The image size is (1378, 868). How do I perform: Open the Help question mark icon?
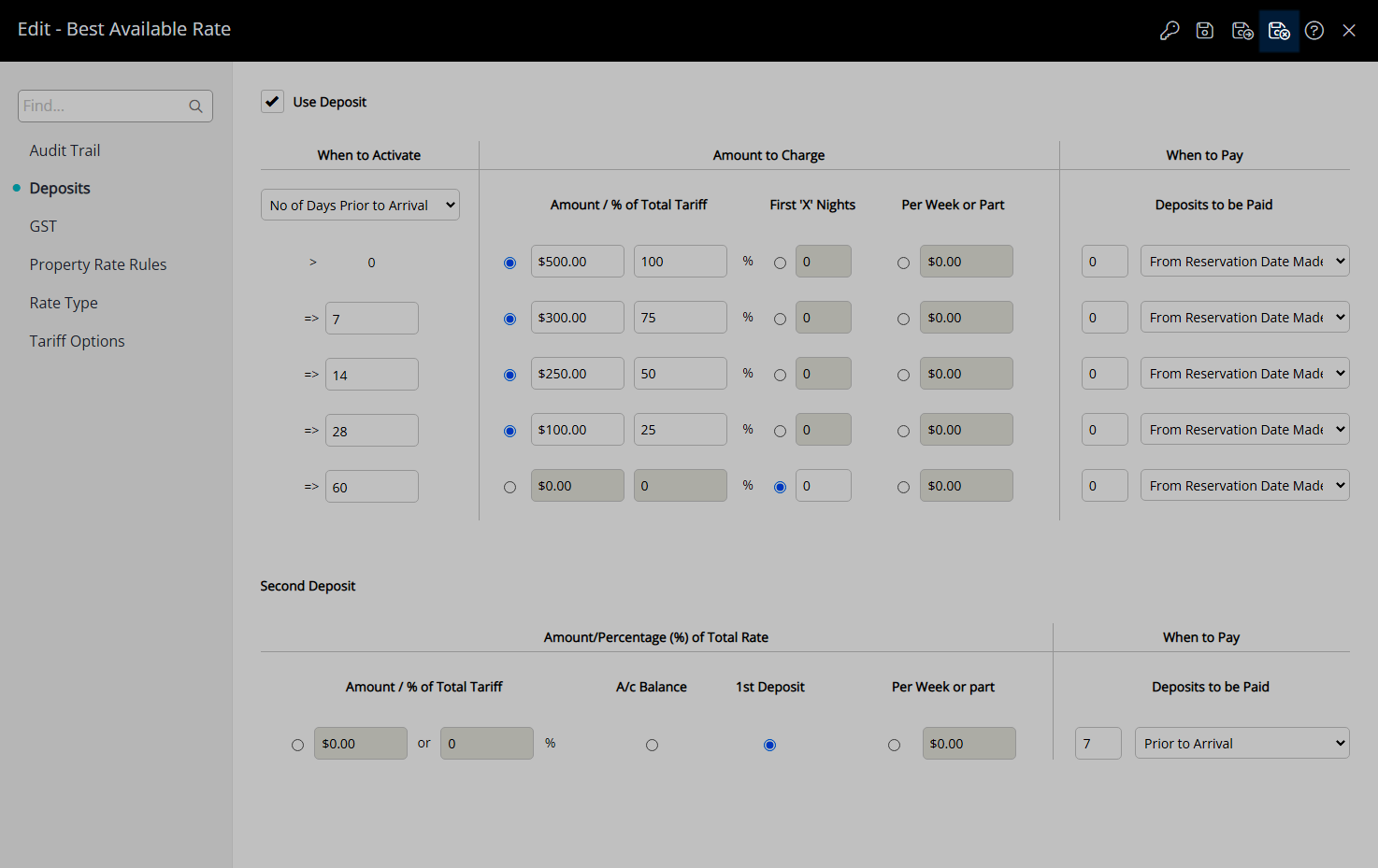tap(1314, 31)
